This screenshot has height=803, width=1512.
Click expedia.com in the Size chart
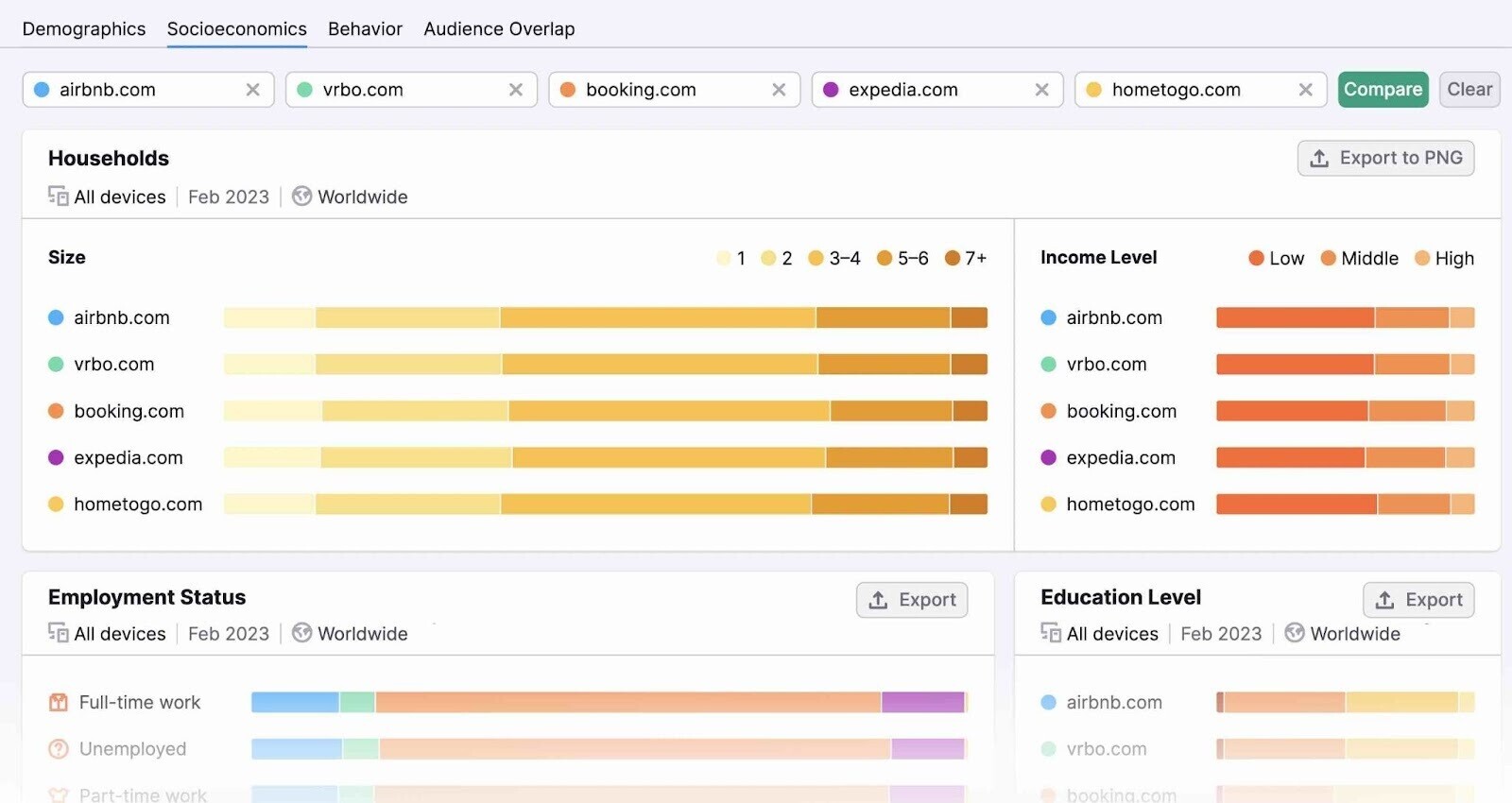coord(129,457)
